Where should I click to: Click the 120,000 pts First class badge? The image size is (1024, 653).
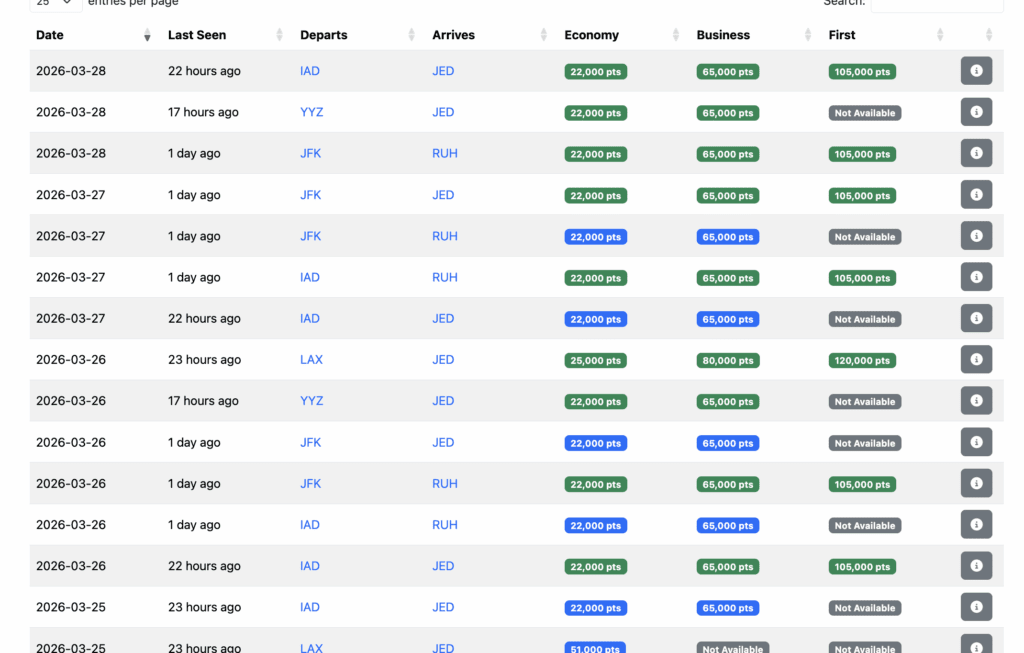[862, 360]
